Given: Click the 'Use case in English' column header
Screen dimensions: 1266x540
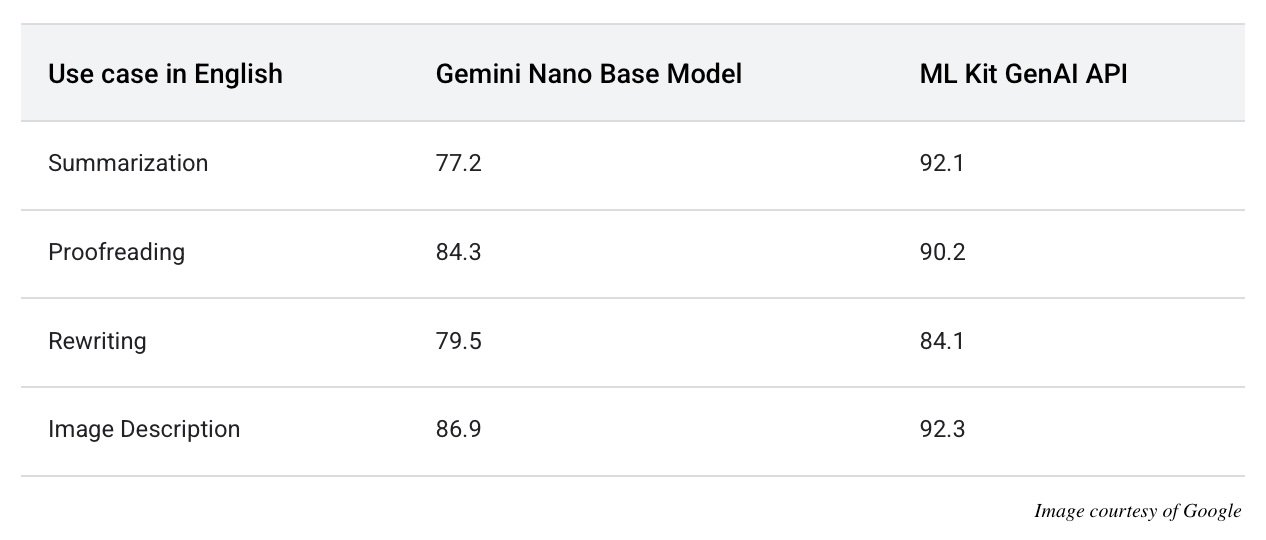Looking at the screenshot, I should click(x=165, y=74).
